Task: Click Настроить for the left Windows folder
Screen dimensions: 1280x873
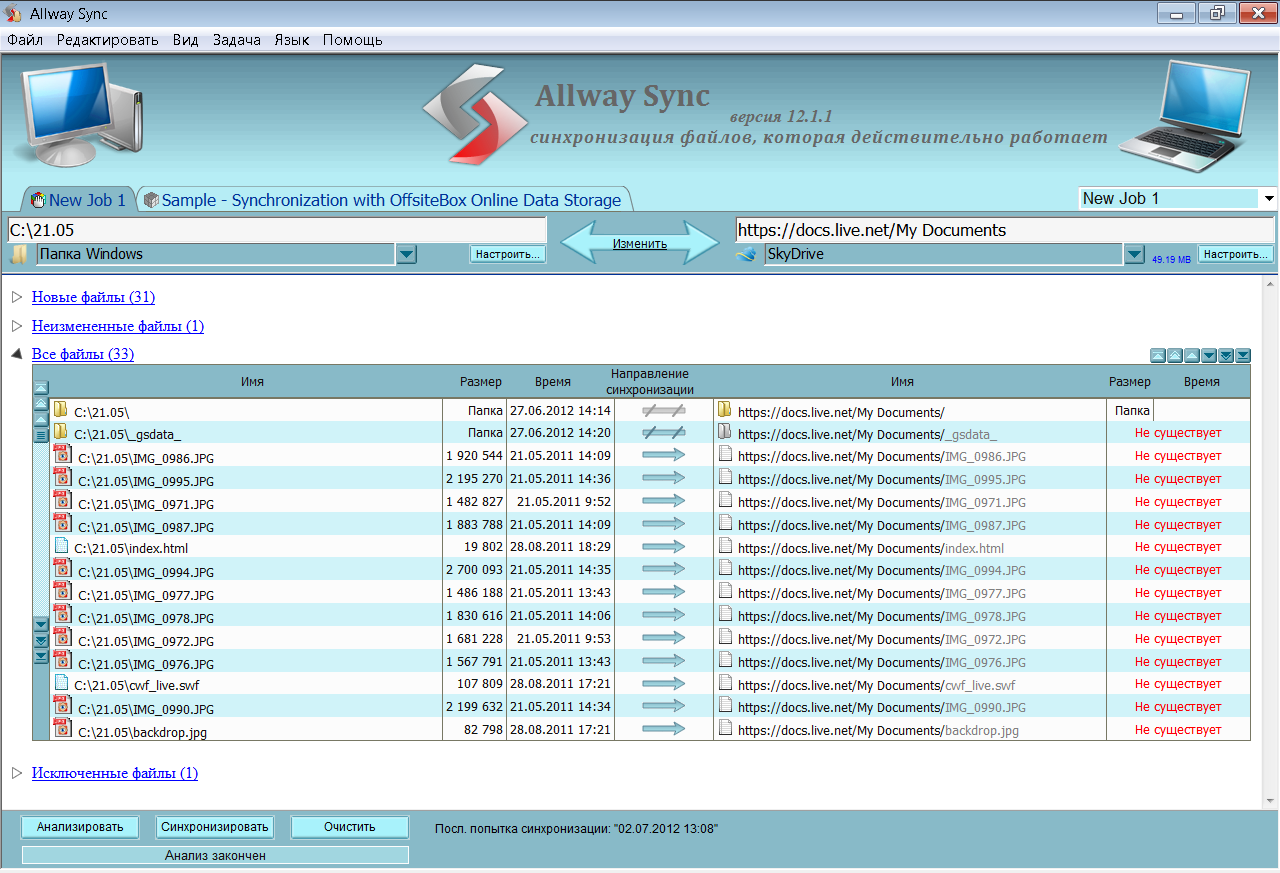Action: tap(508, 255)
